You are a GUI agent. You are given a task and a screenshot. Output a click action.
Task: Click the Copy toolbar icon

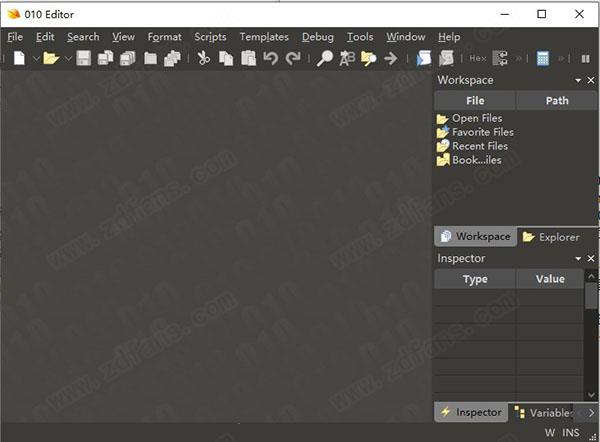point(226,58)
